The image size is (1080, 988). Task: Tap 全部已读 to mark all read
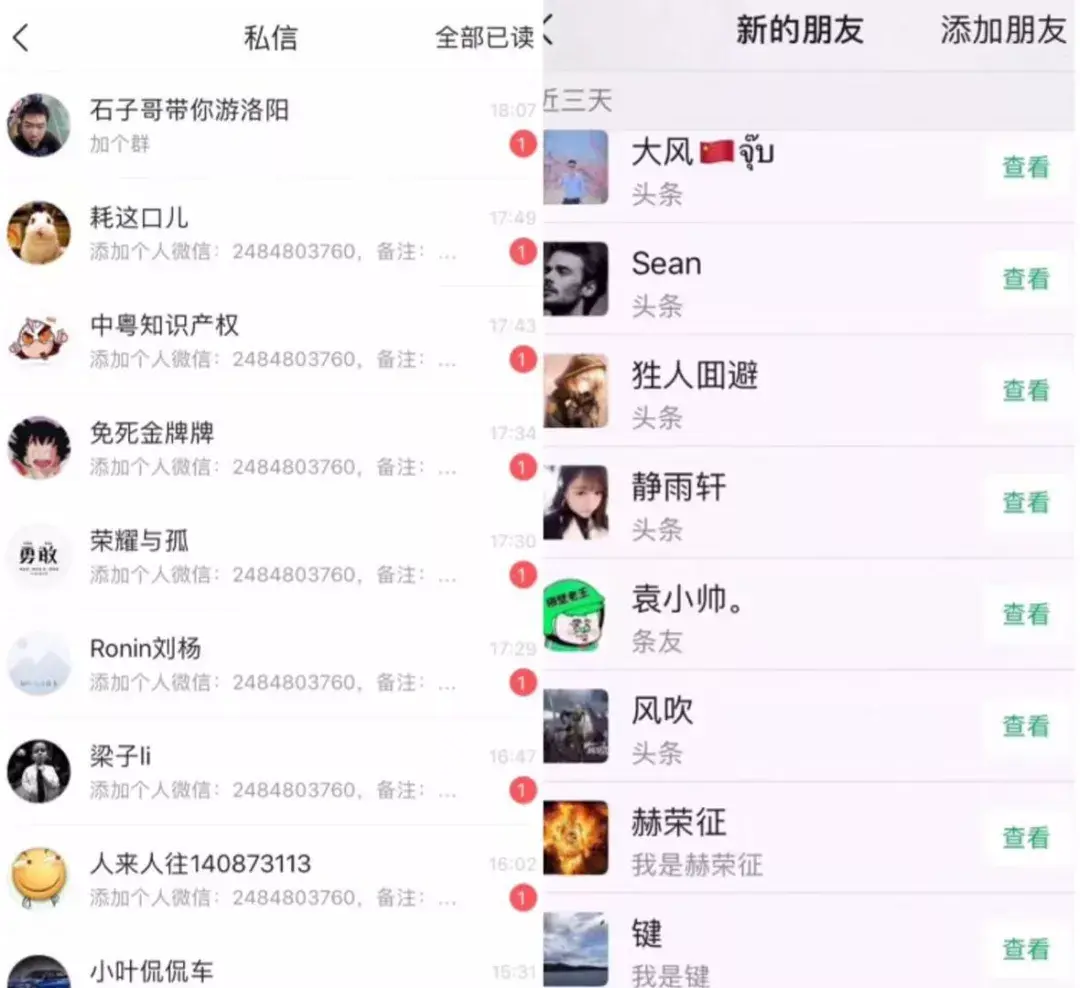(484, 38)
